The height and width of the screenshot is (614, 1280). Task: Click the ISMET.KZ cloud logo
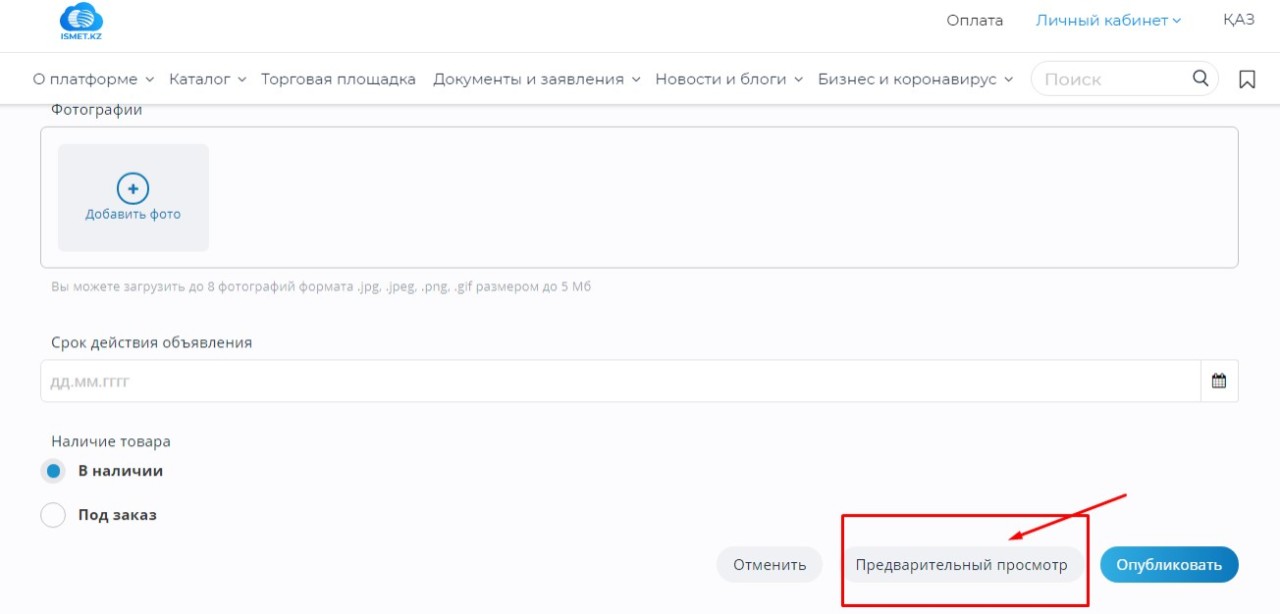pos(81,22)
